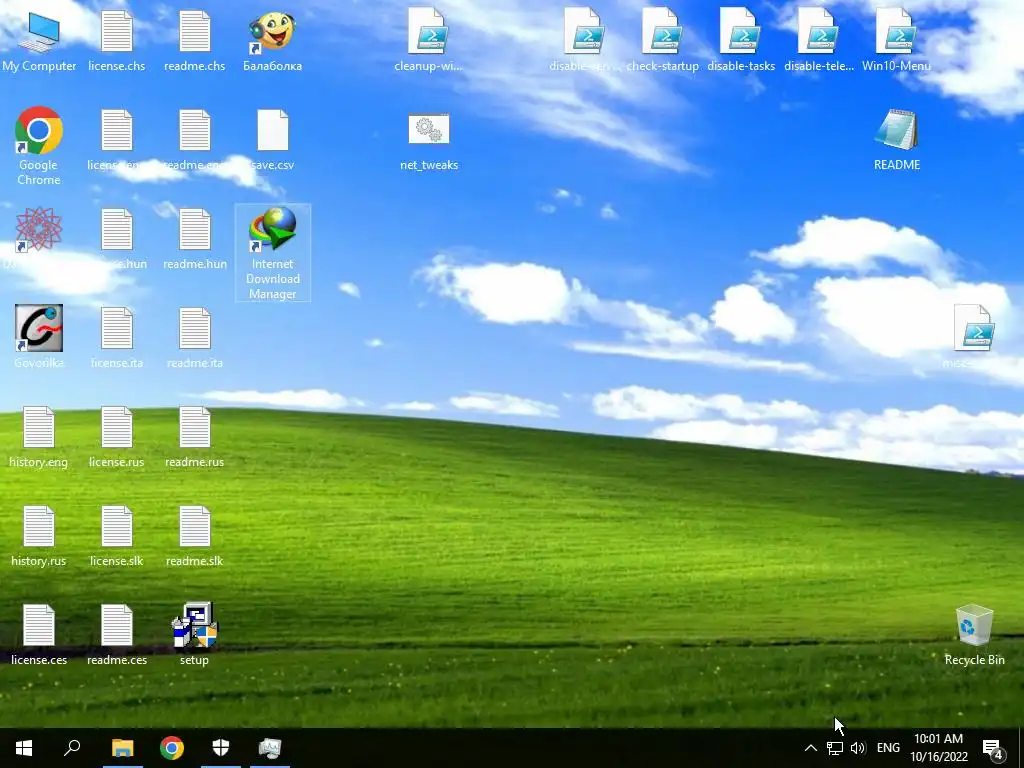Image resolution: width=1024 pixels, height=768 pixels.
Task: Select the readme.ces file
Action: pos(117,635)
